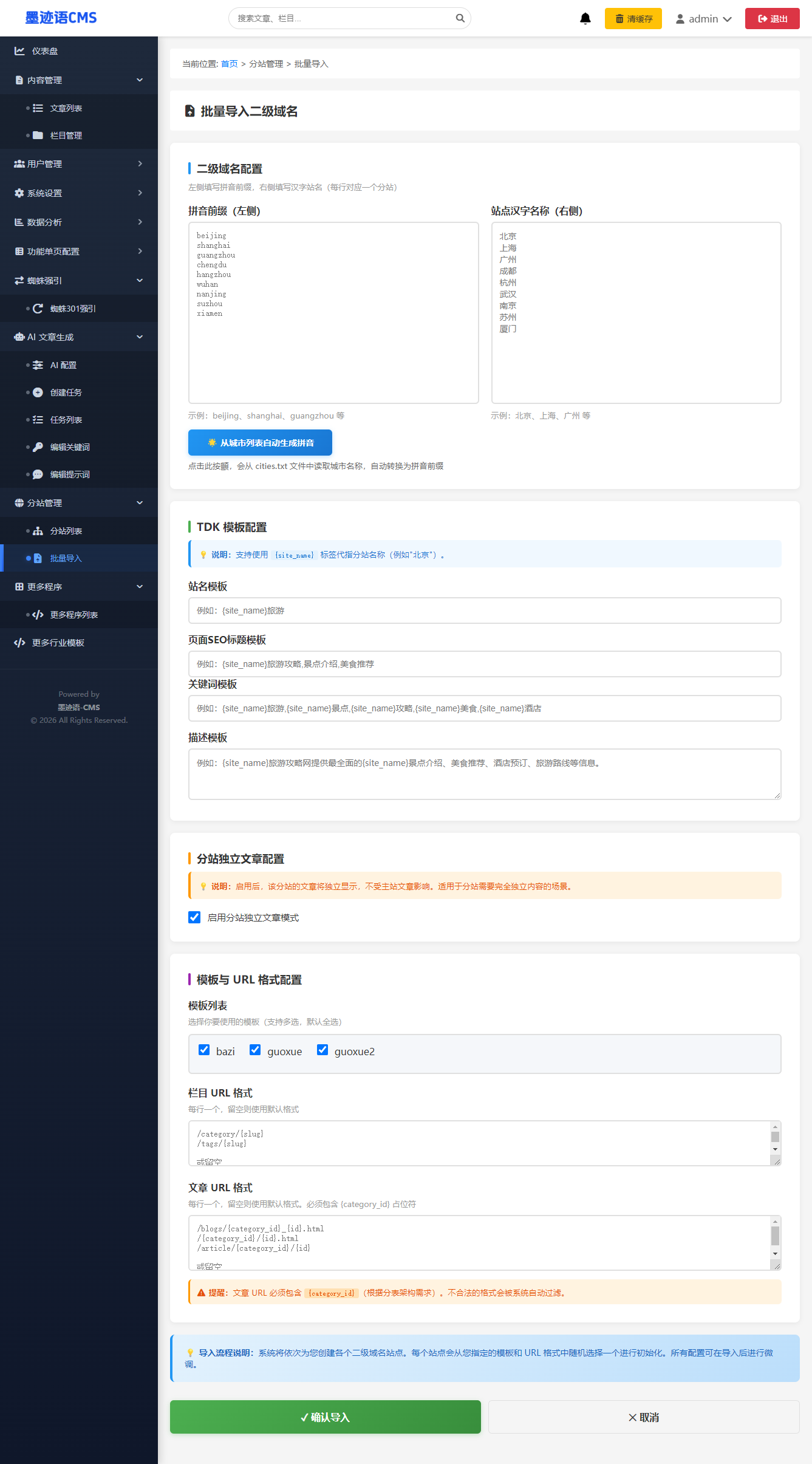Screen dimensions: 812x1464
Task: Click the green 确认导入 button
Action: [x=325, y=1417]
